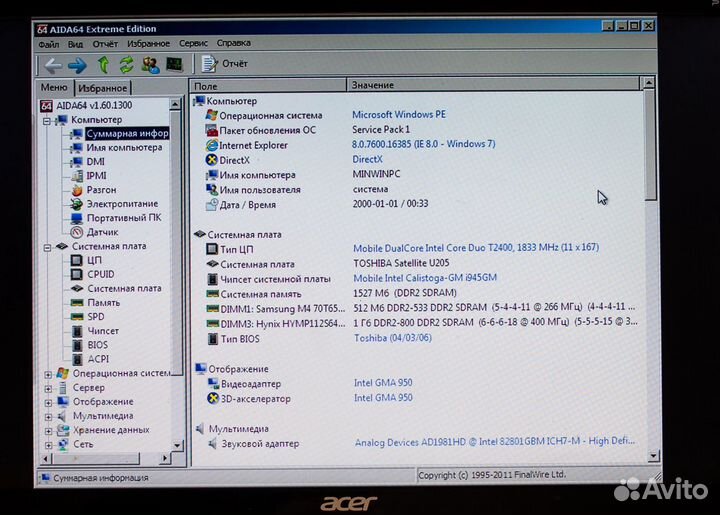Click the BIOS tree icon
The image size is (720, 515).
point(78,345)
